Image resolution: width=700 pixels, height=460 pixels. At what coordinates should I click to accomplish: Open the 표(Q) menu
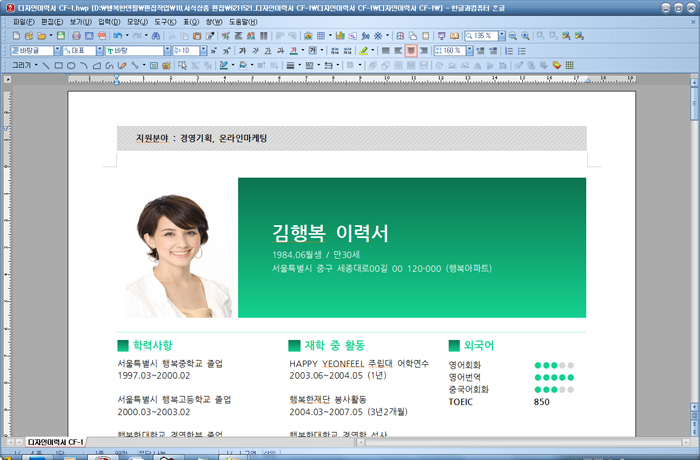192,22
